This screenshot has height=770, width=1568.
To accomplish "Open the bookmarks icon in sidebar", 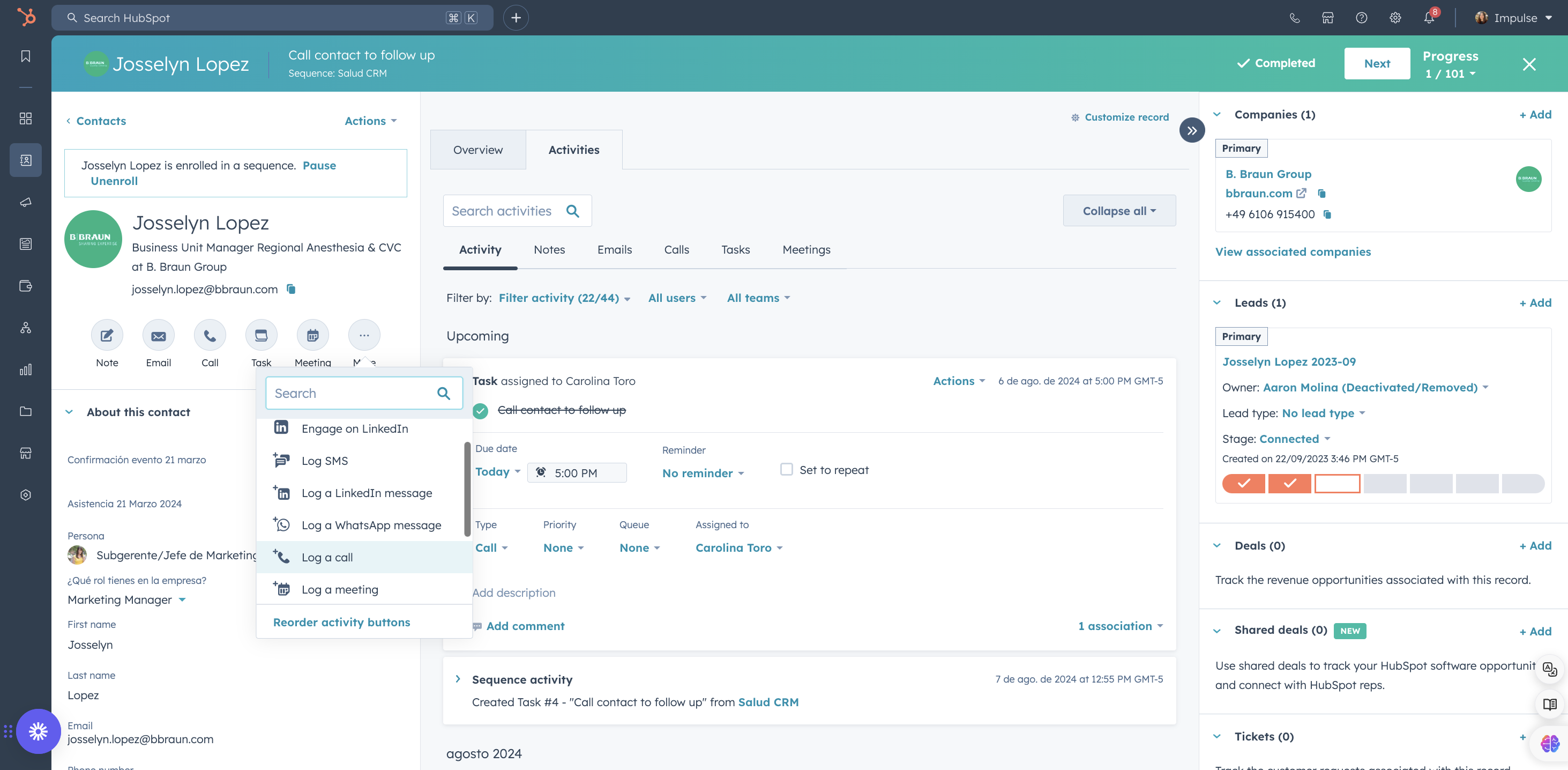I will [26, 56].
